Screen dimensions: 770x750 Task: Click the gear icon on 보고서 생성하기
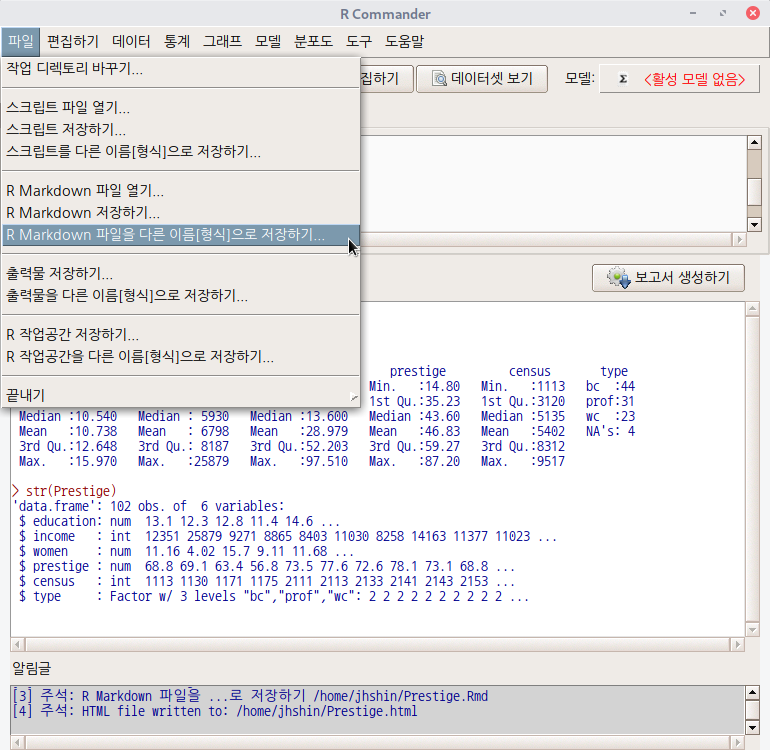[x=618, y=278]
